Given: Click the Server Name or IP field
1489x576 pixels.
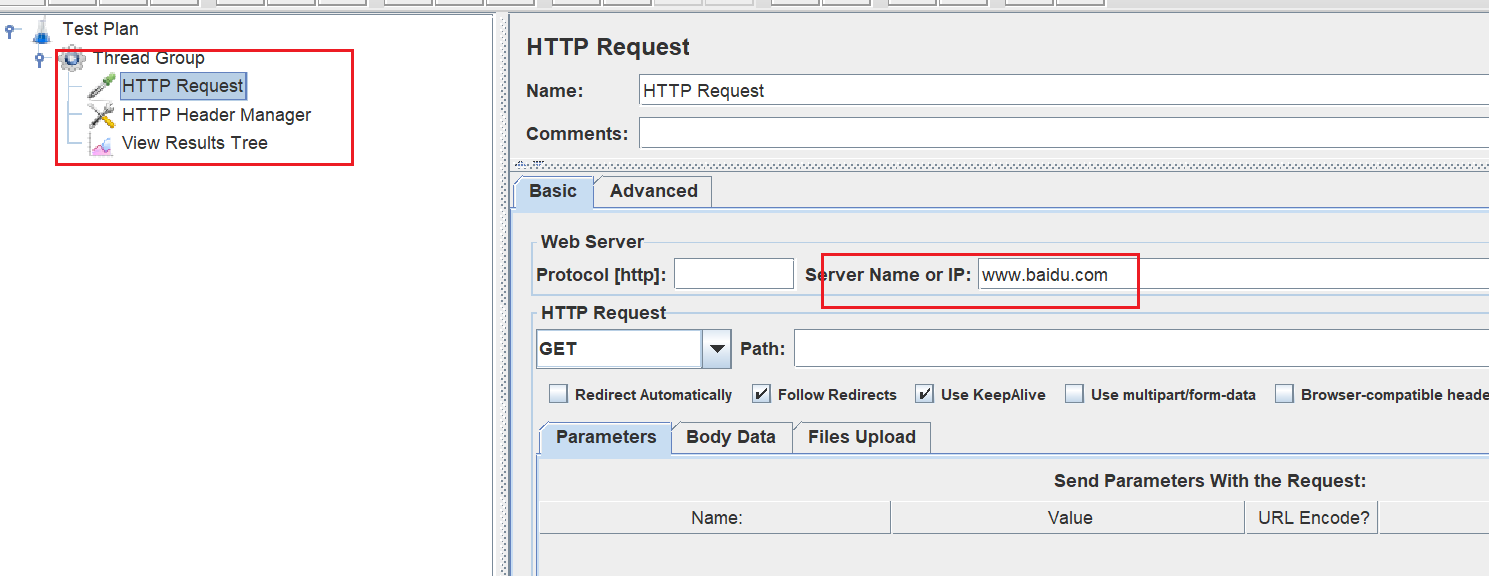Looking at the screenshot, I should click(x=1233, y=274).
